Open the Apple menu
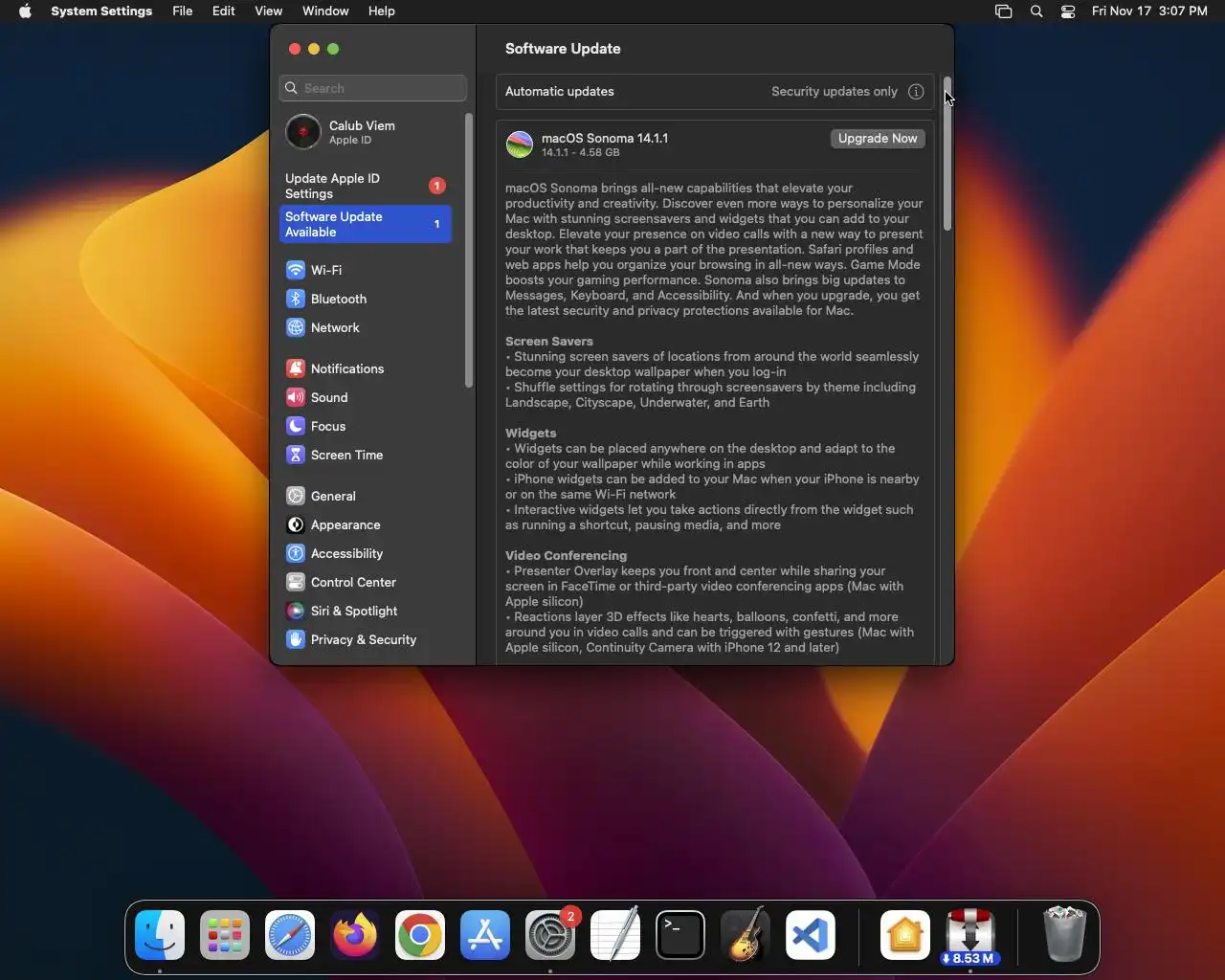Screen dimensions: 1225x980 pyautogui.click(x=25, y=11)
